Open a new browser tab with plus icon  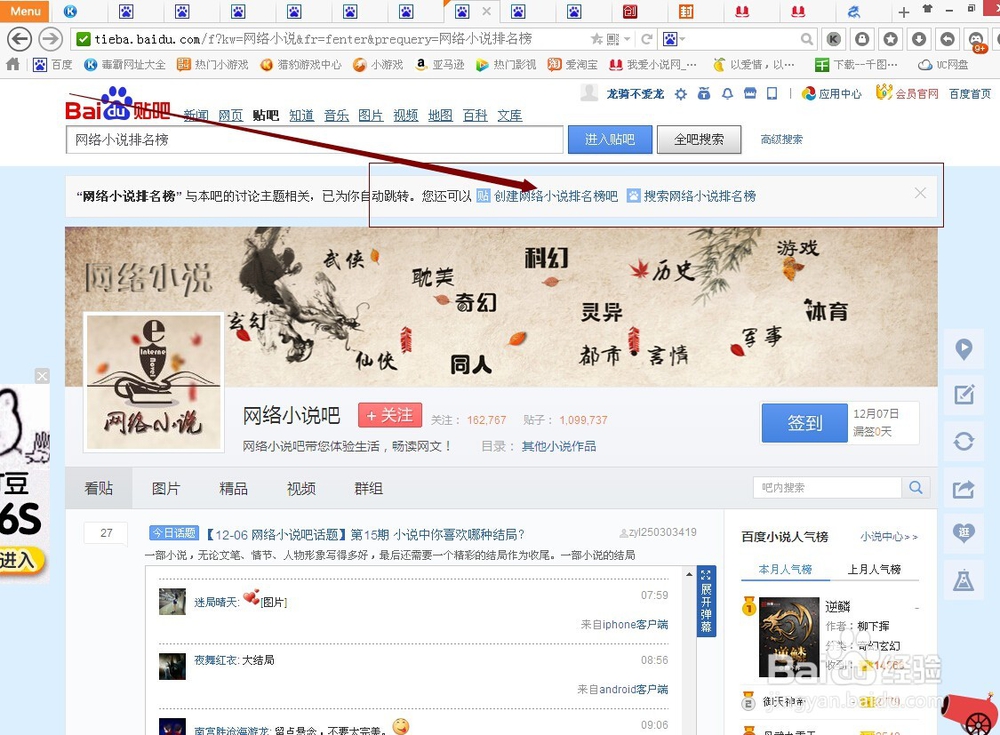click(904, 11)
